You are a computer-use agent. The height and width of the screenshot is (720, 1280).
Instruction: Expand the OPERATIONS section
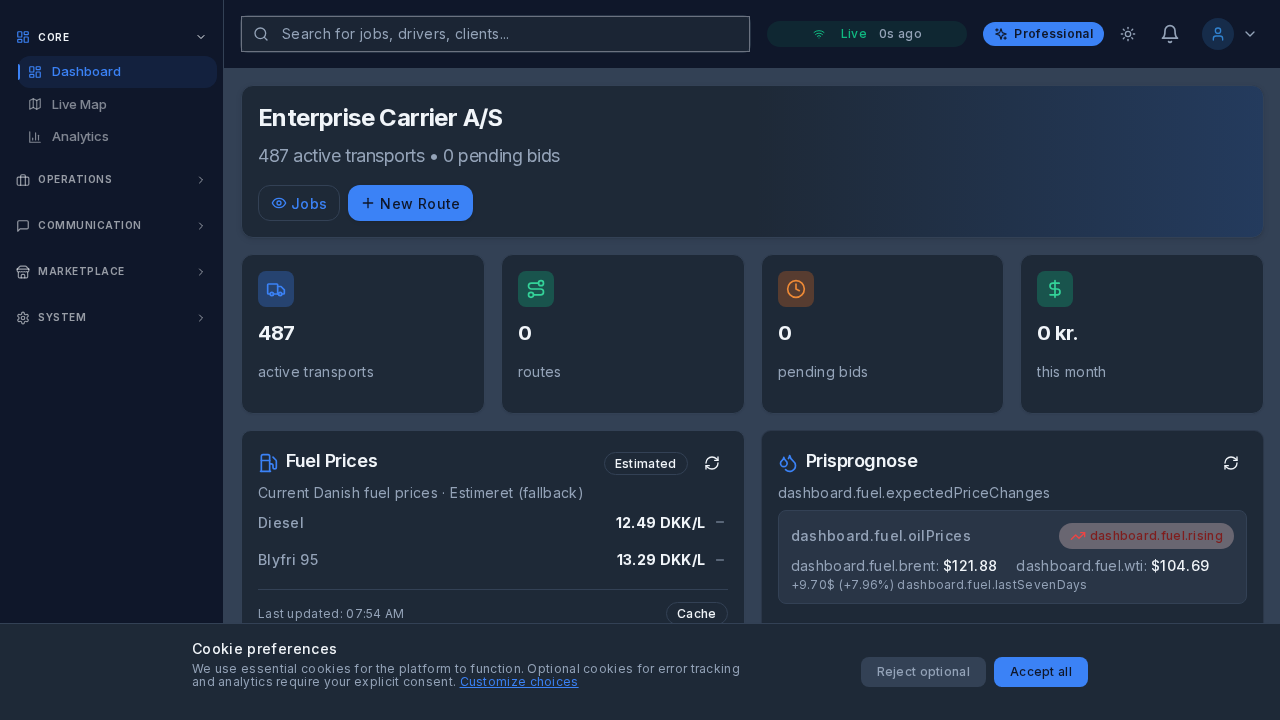point(110,180)
